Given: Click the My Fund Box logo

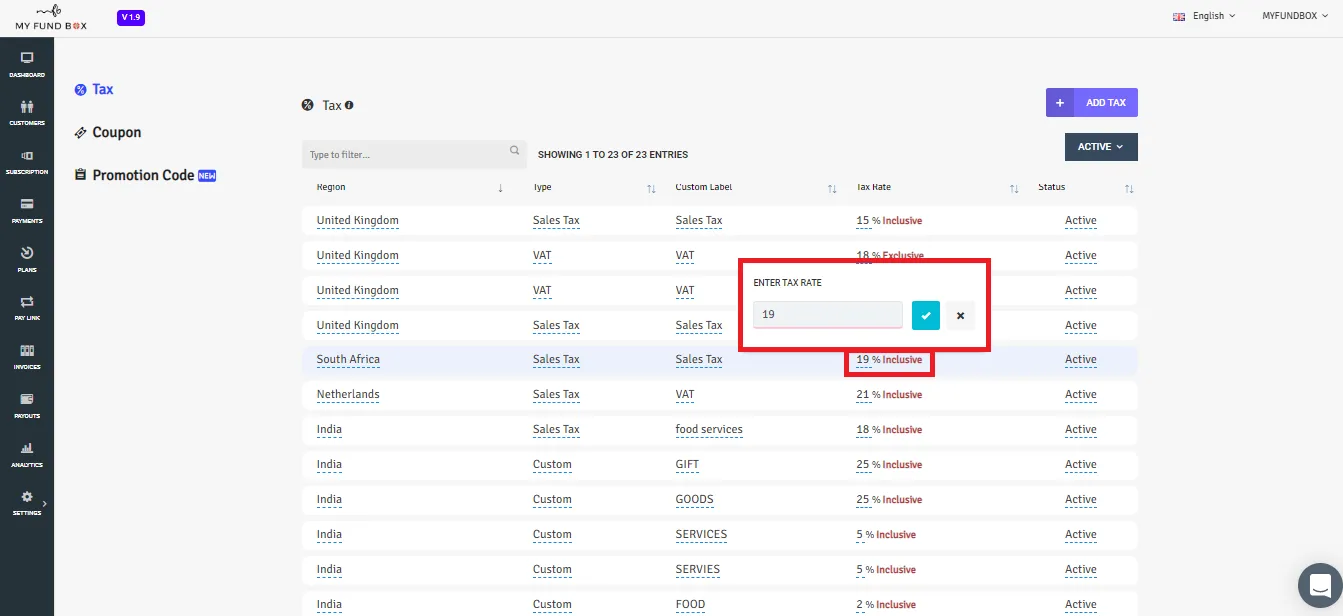Looking at the screenshot, I should (51, 18).
